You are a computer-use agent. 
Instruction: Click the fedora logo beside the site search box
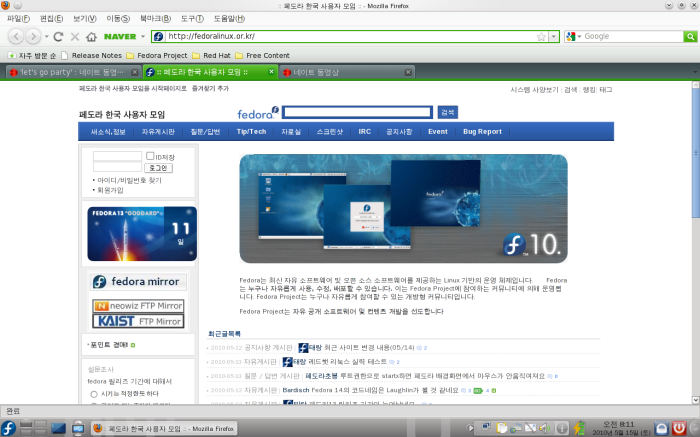(x=258, y=113)
